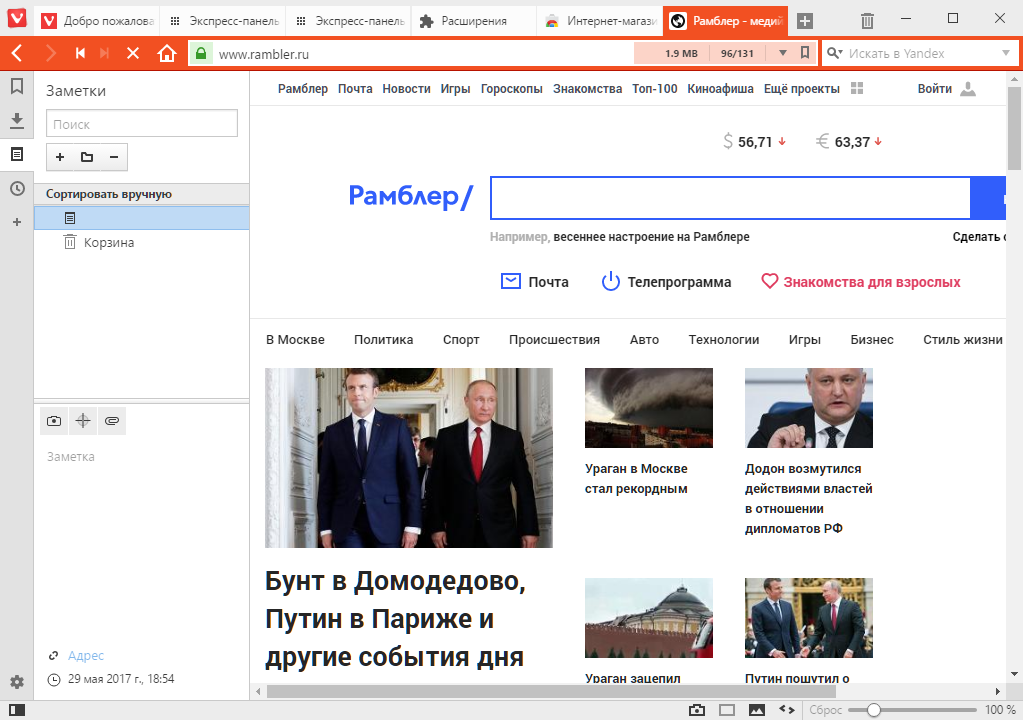This screenshot has height=720, width=1023.
Task: Open closed tabs trash icon
Action: (867, 20)
